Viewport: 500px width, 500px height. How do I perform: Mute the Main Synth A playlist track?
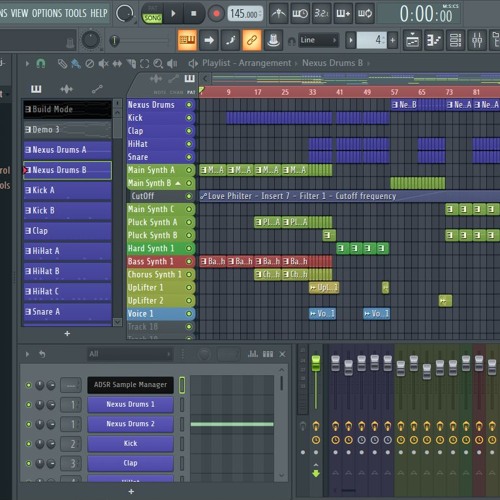point(189,170)
